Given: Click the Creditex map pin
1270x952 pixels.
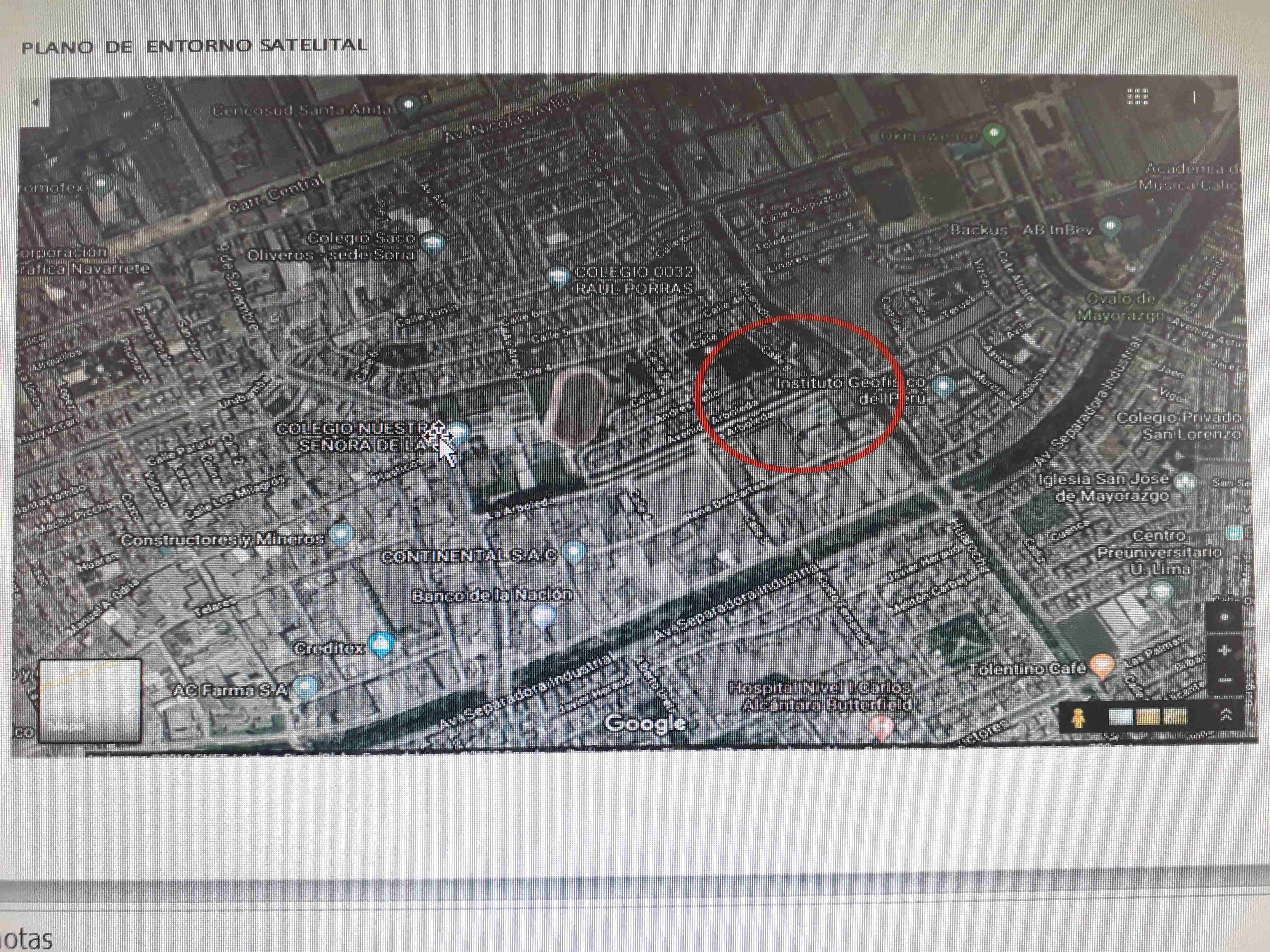Looking at the screenshot, I should (x=381, y=645).
